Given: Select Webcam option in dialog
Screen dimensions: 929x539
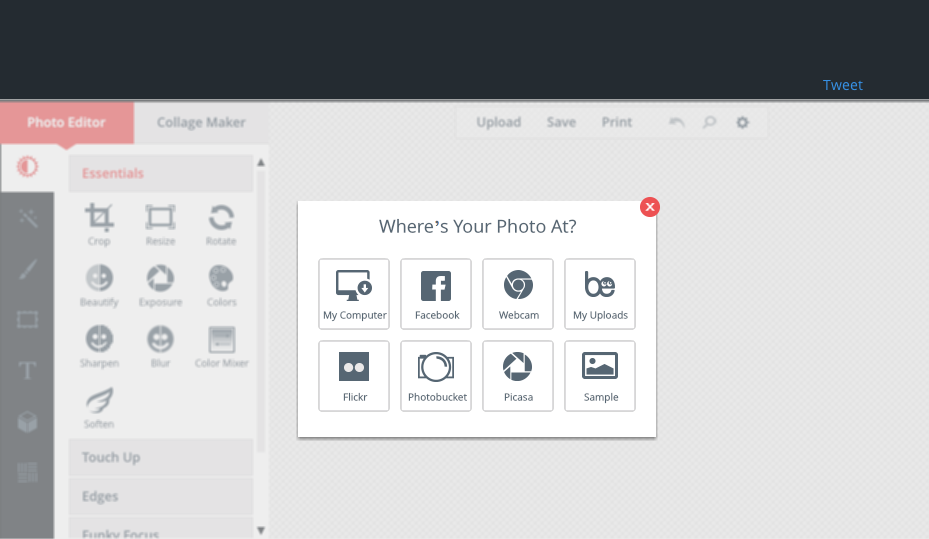Looking at the screenshot, I should point(518,294).
